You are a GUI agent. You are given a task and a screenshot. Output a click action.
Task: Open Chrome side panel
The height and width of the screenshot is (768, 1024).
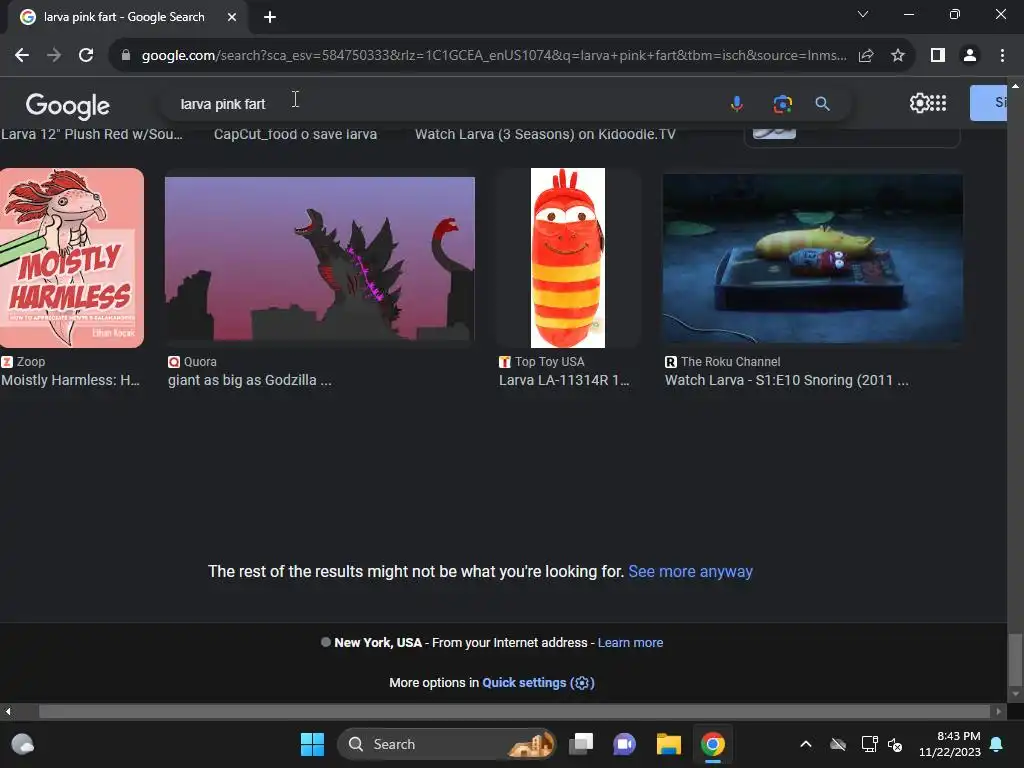point(938,56)
